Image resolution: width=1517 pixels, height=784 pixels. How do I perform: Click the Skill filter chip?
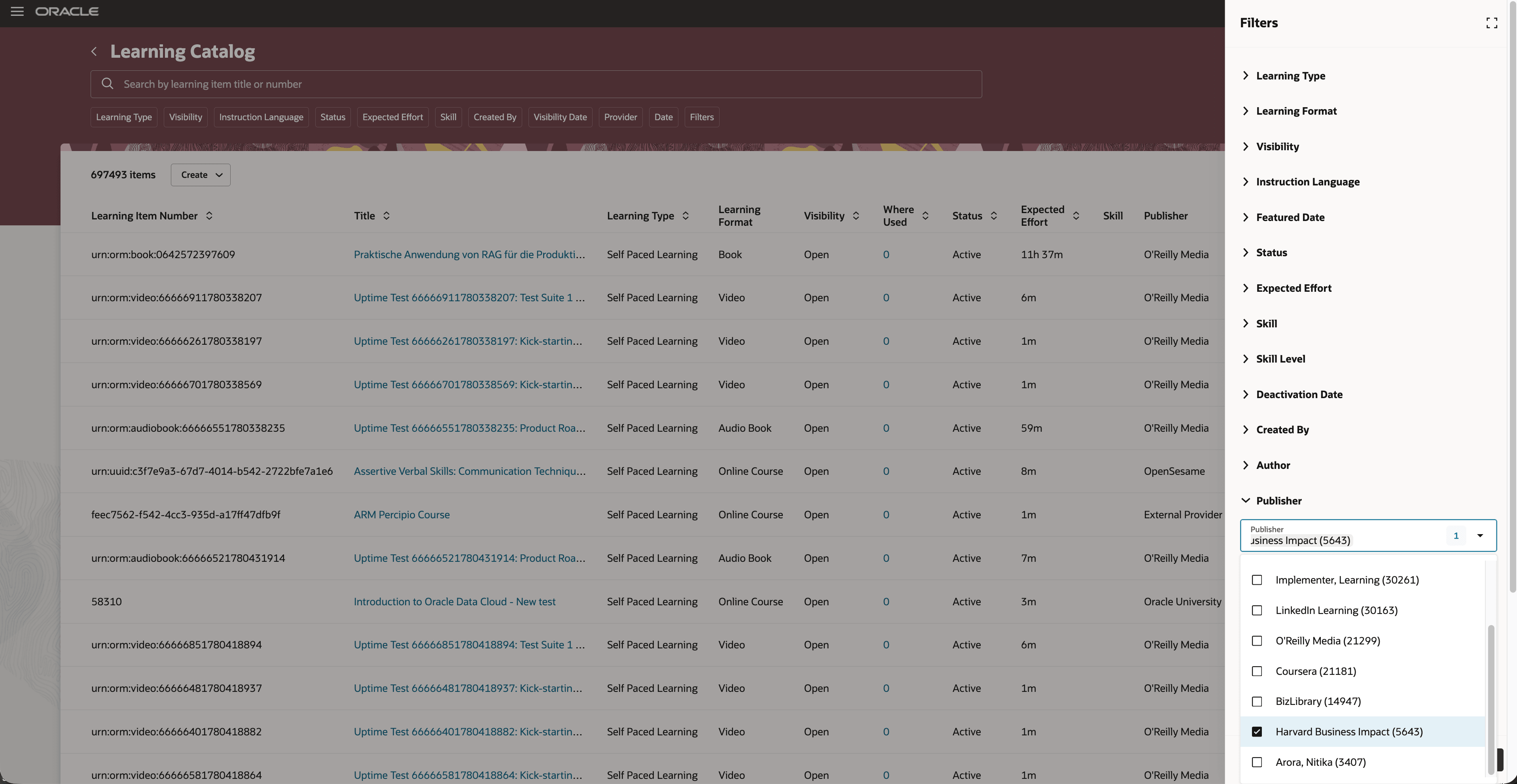pos(448,117)
